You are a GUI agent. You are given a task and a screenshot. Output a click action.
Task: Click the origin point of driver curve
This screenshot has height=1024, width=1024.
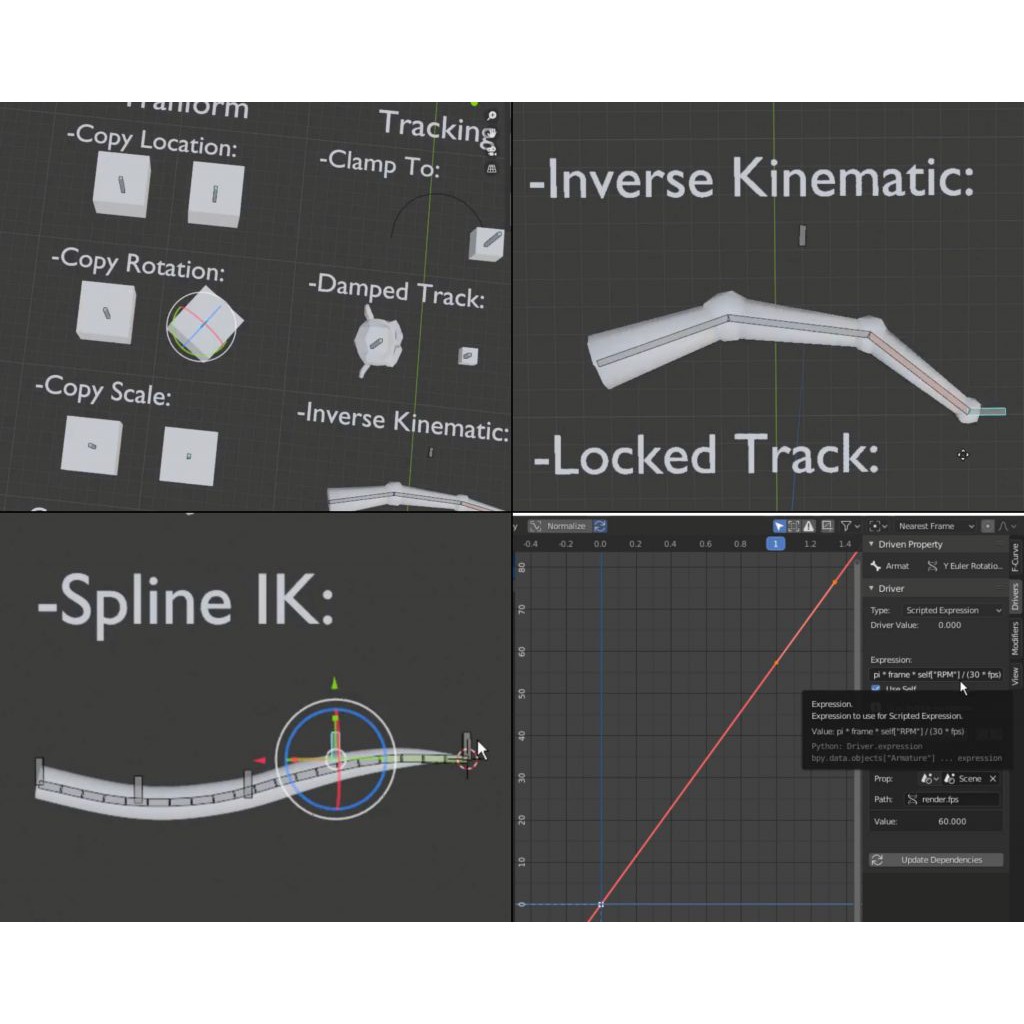click(x=601, y=904)
